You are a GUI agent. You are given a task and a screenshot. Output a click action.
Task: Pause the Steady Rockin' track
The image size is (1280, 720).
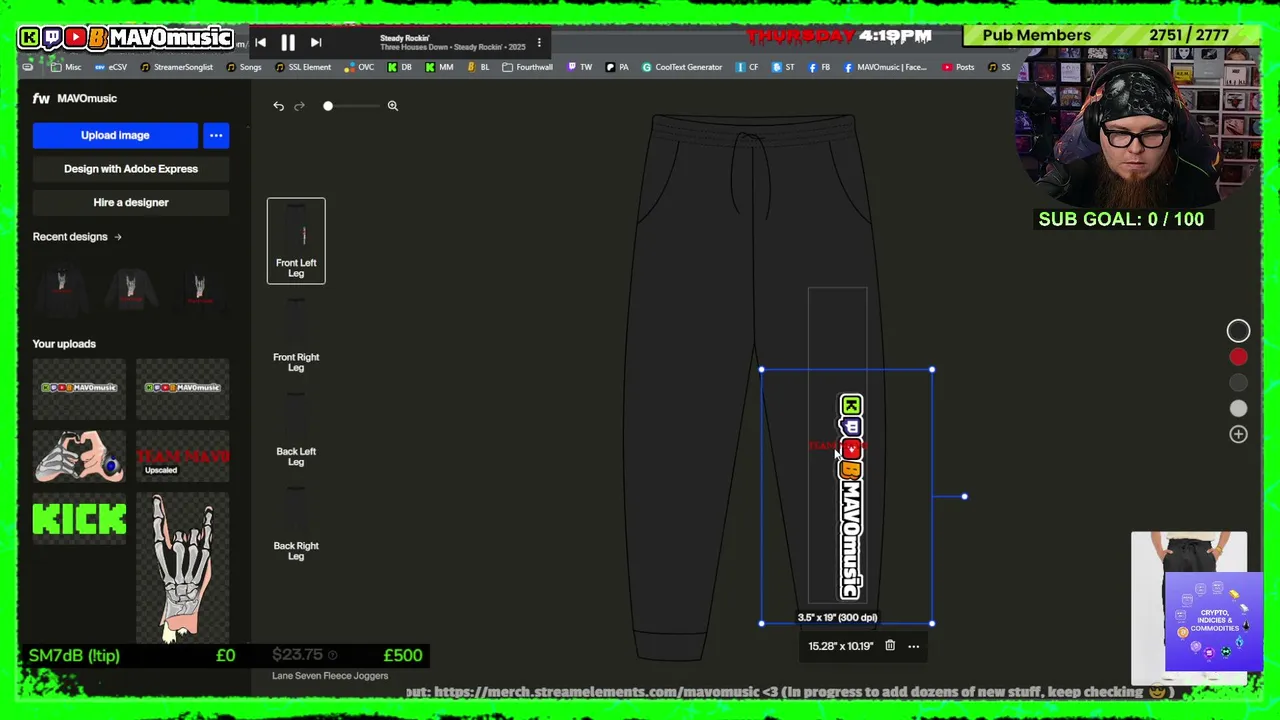pyautogui.click(x=288, y=42)
